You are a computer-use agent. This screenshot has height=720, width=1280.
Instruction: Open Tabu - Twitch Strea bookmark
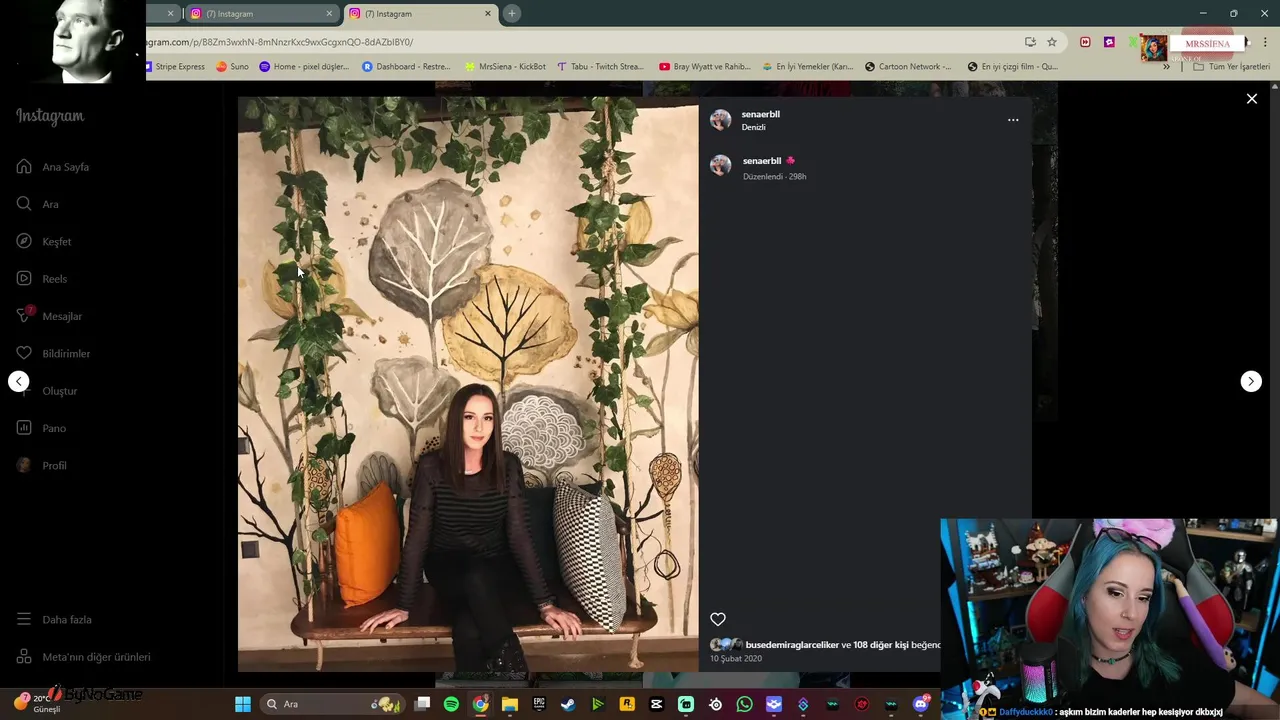coord(600,67)
